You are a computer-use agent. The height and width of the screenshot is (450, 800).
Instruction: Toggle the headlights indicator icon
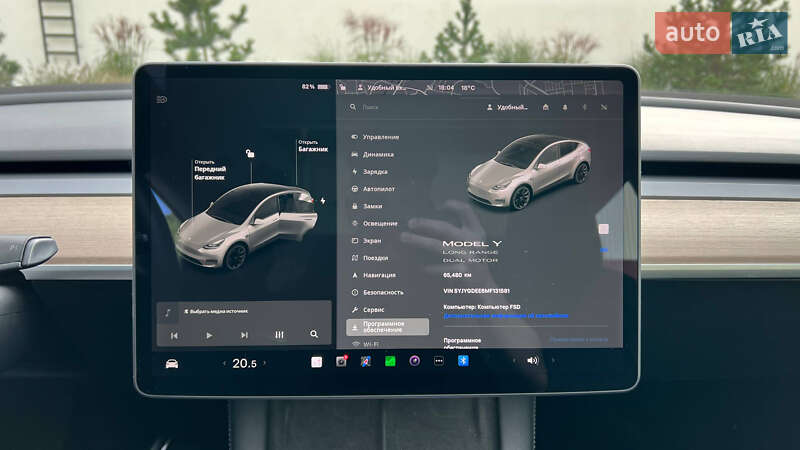pos(162,99)
